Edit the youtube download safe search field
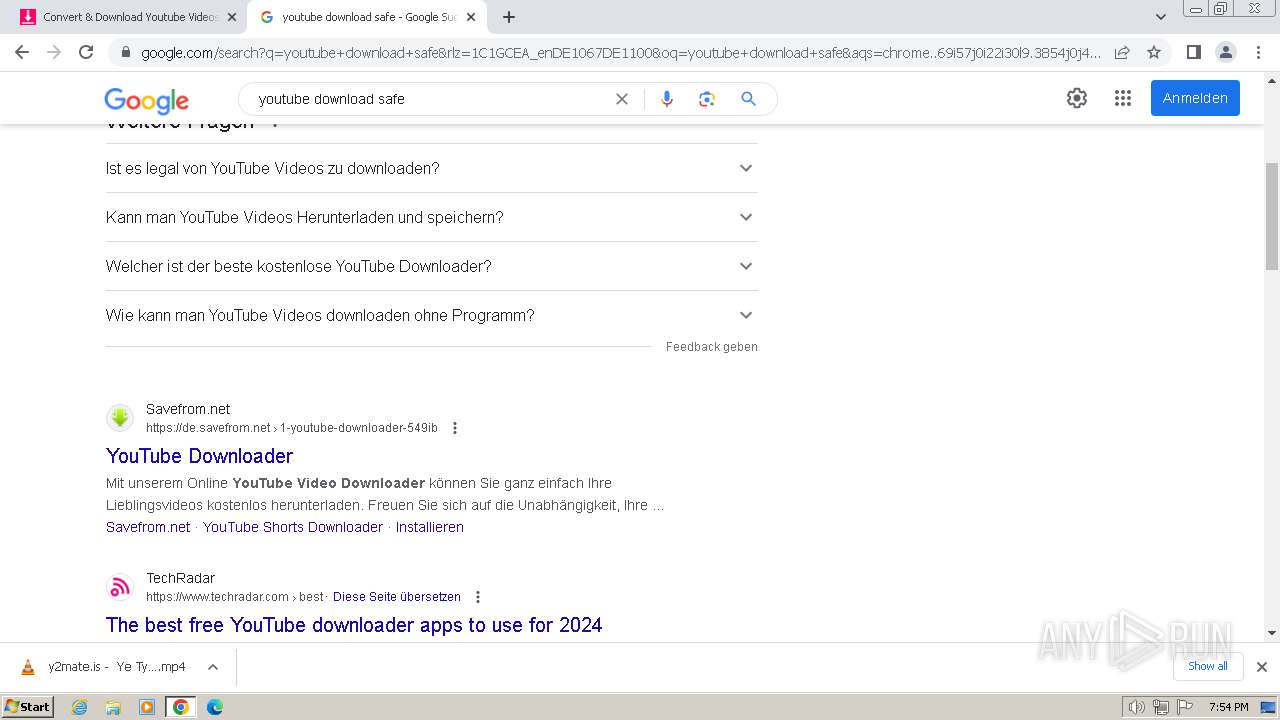Screen dimensions: 1280x720 point(430,99)
